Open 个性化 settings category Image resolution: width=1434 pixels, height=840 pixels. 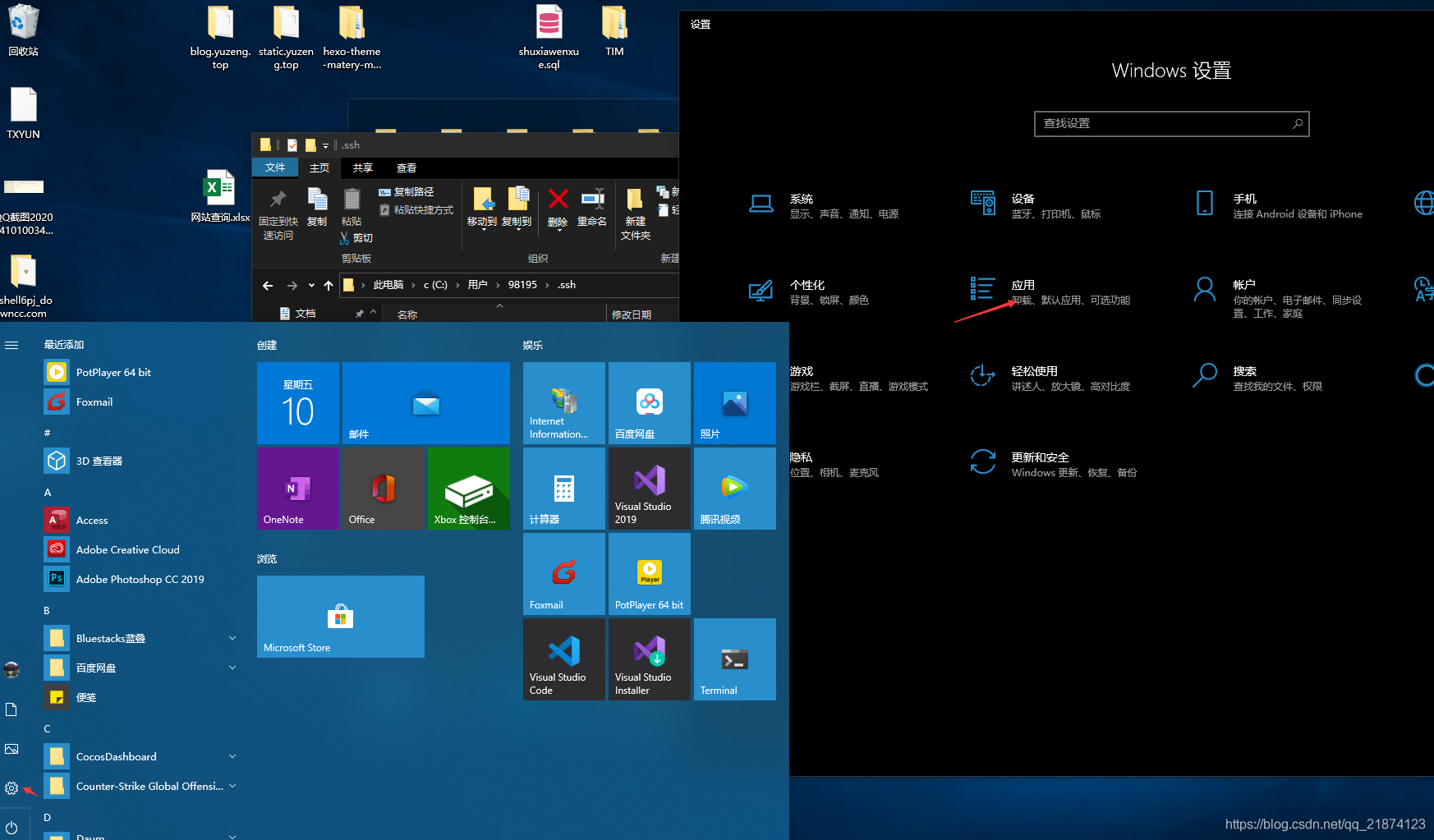click(809, 291)
